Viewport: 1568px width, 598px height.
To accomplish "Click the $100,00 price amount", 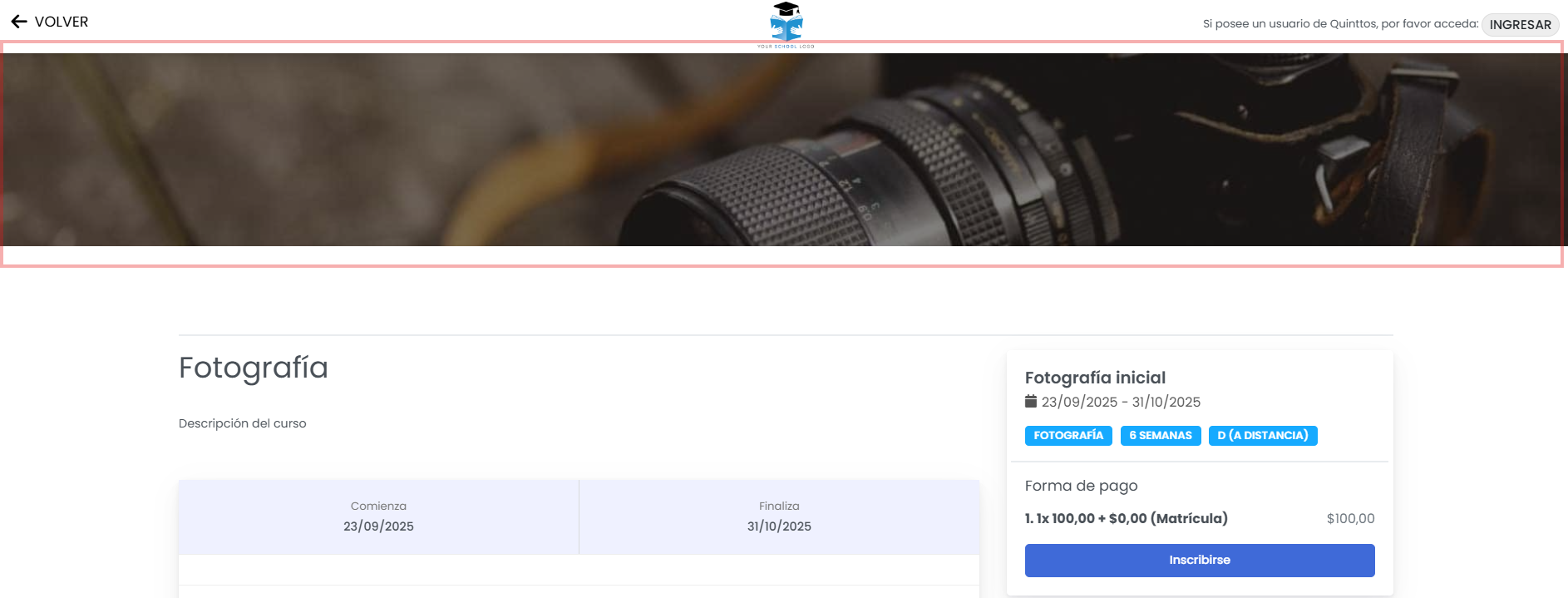I will 1350,518.
